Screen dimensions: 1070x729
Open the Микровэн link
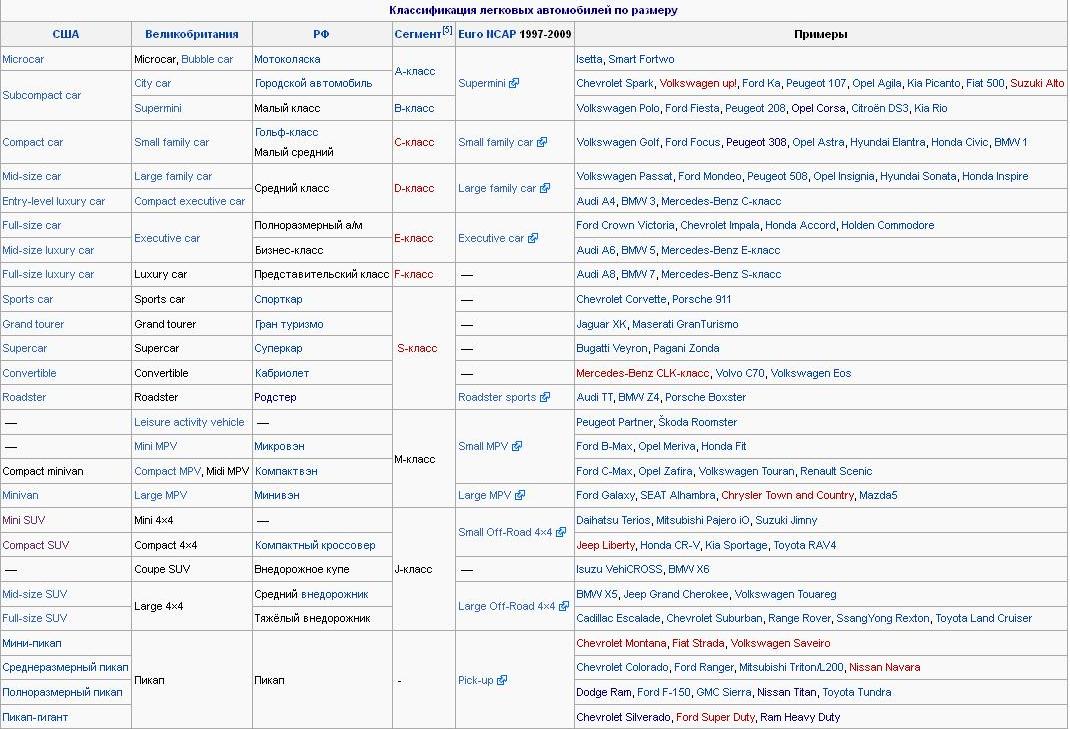(x=279, y=446)
